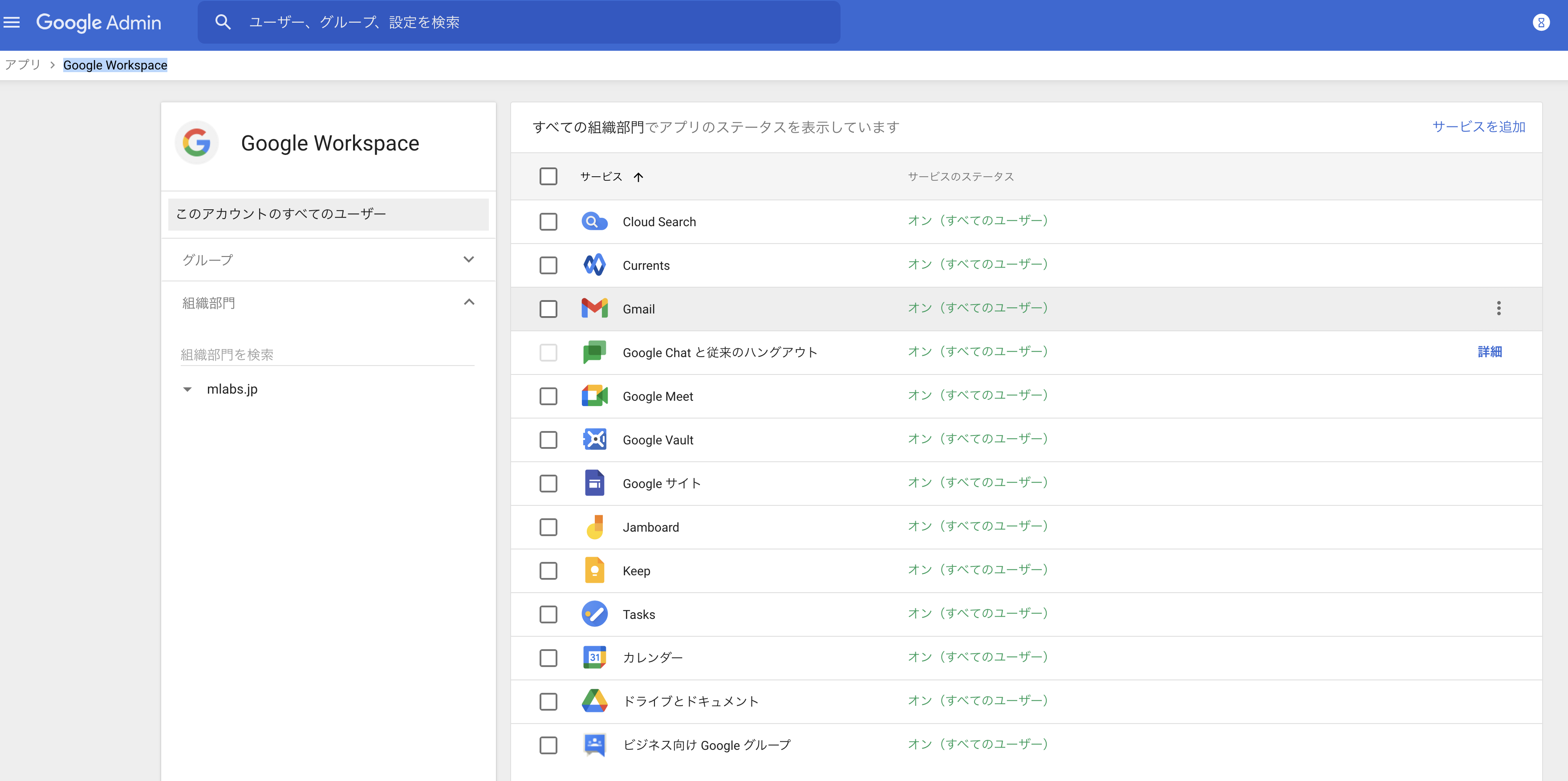Open Google Chat 詳細 link

click(1490, 352)
